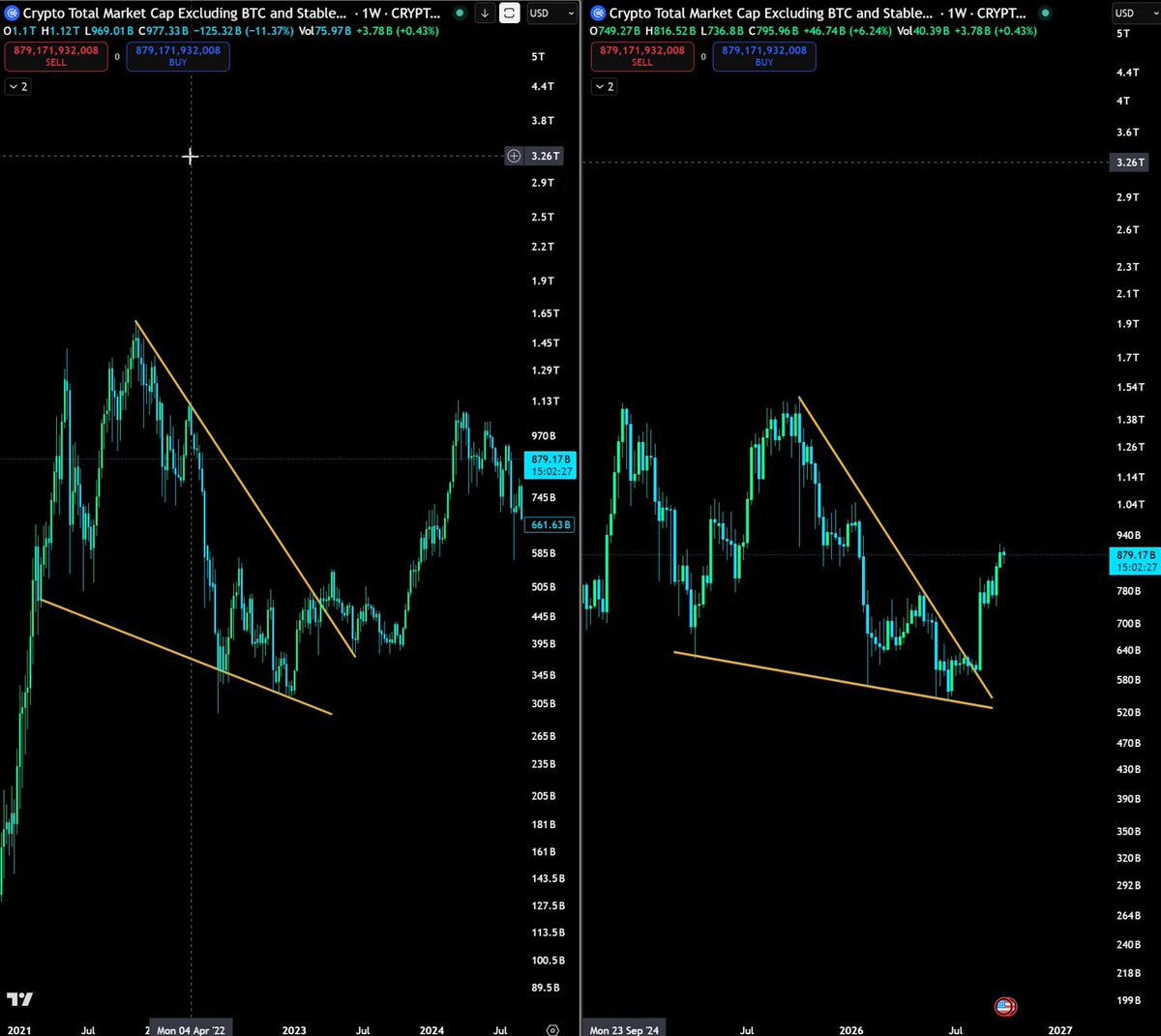
Task: Expand the collapsed indicators legend in left chart
Action: click(x=18, y=87)
